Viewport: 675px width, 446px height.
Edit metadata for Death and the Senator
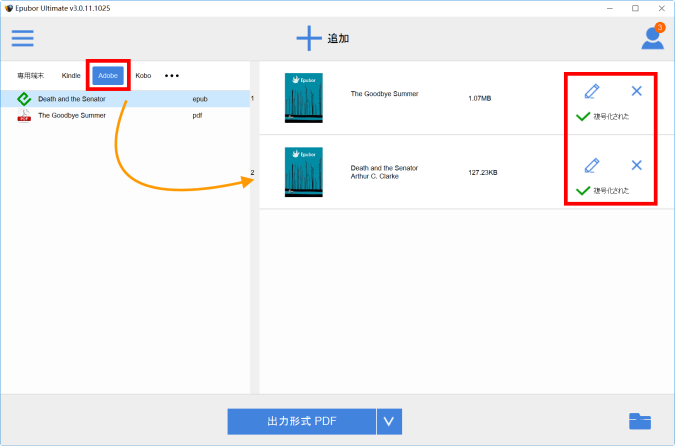(x=591, y=166)
